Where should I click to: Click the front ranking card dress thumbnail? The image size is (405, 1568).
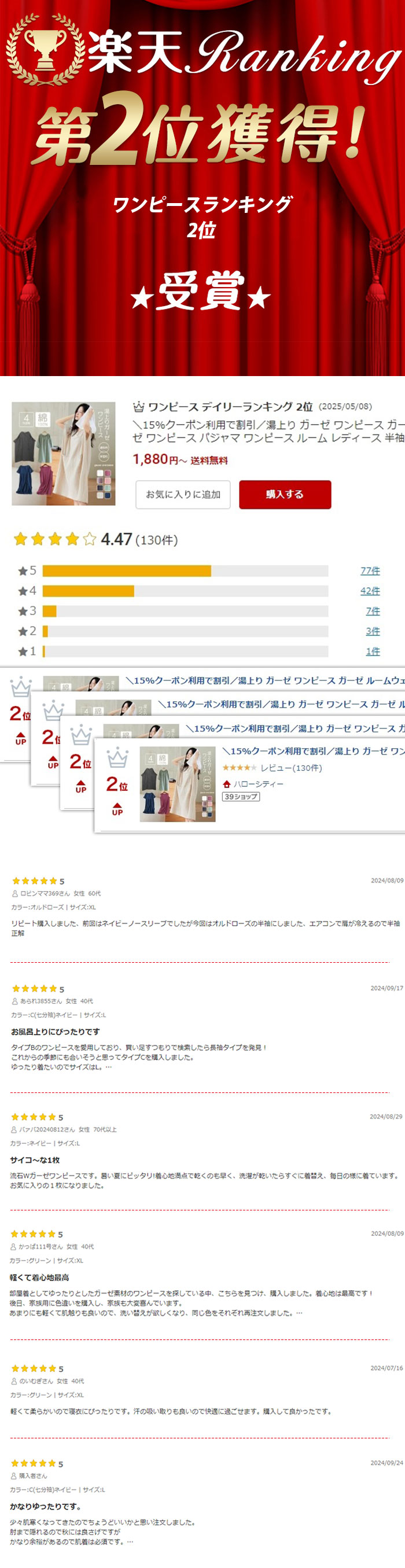(177, 784)
